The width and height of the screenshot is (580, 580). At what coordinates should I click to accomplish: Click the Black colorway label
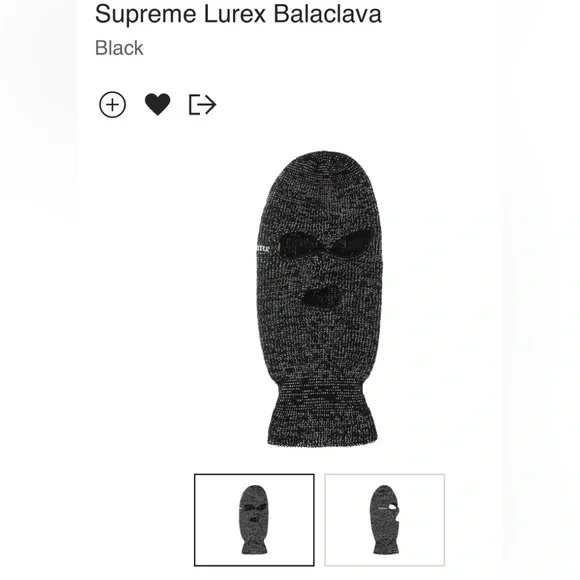point(119,48)
